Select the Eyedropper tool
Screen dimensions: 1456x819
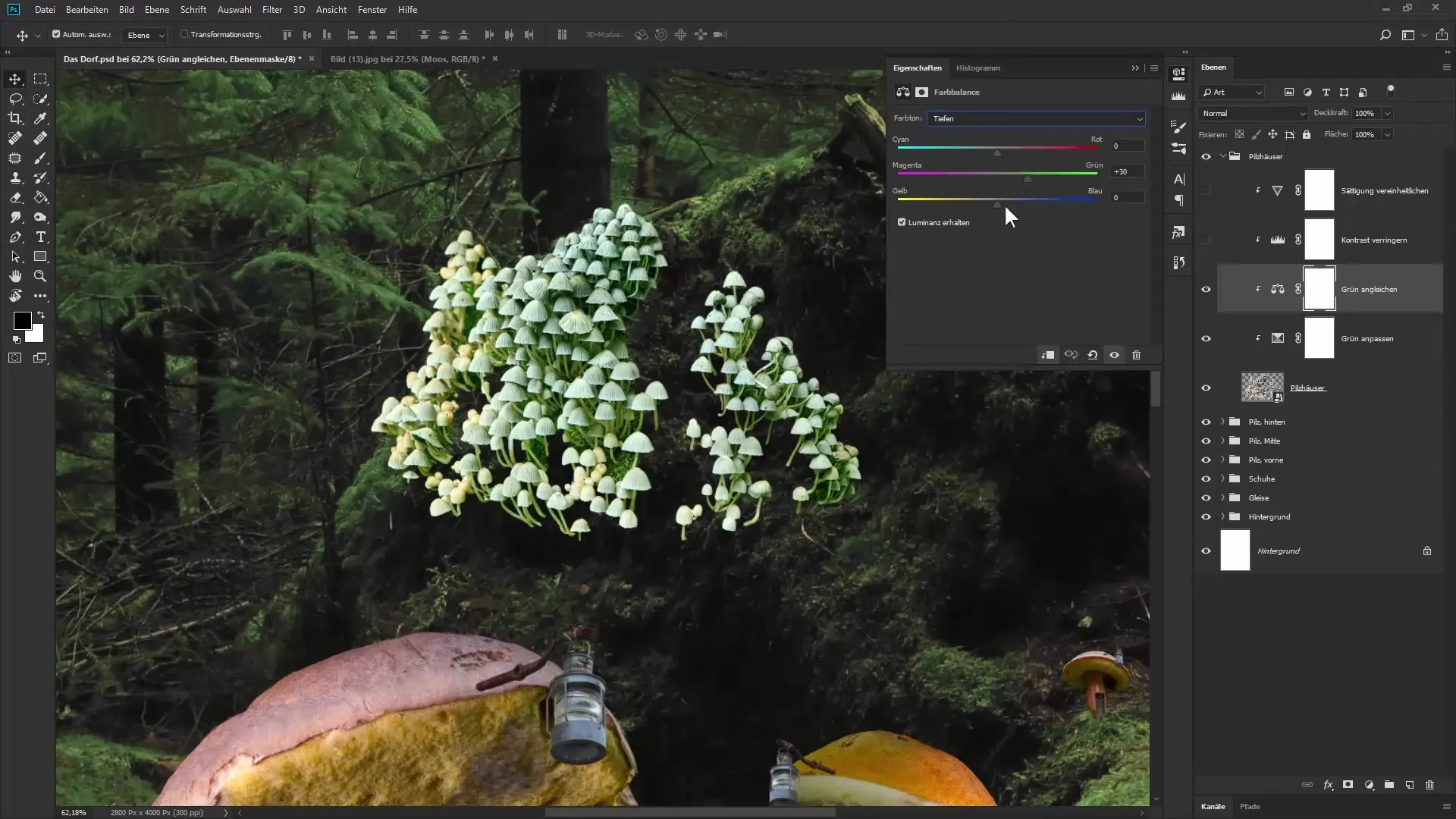(x=40, y=118)
